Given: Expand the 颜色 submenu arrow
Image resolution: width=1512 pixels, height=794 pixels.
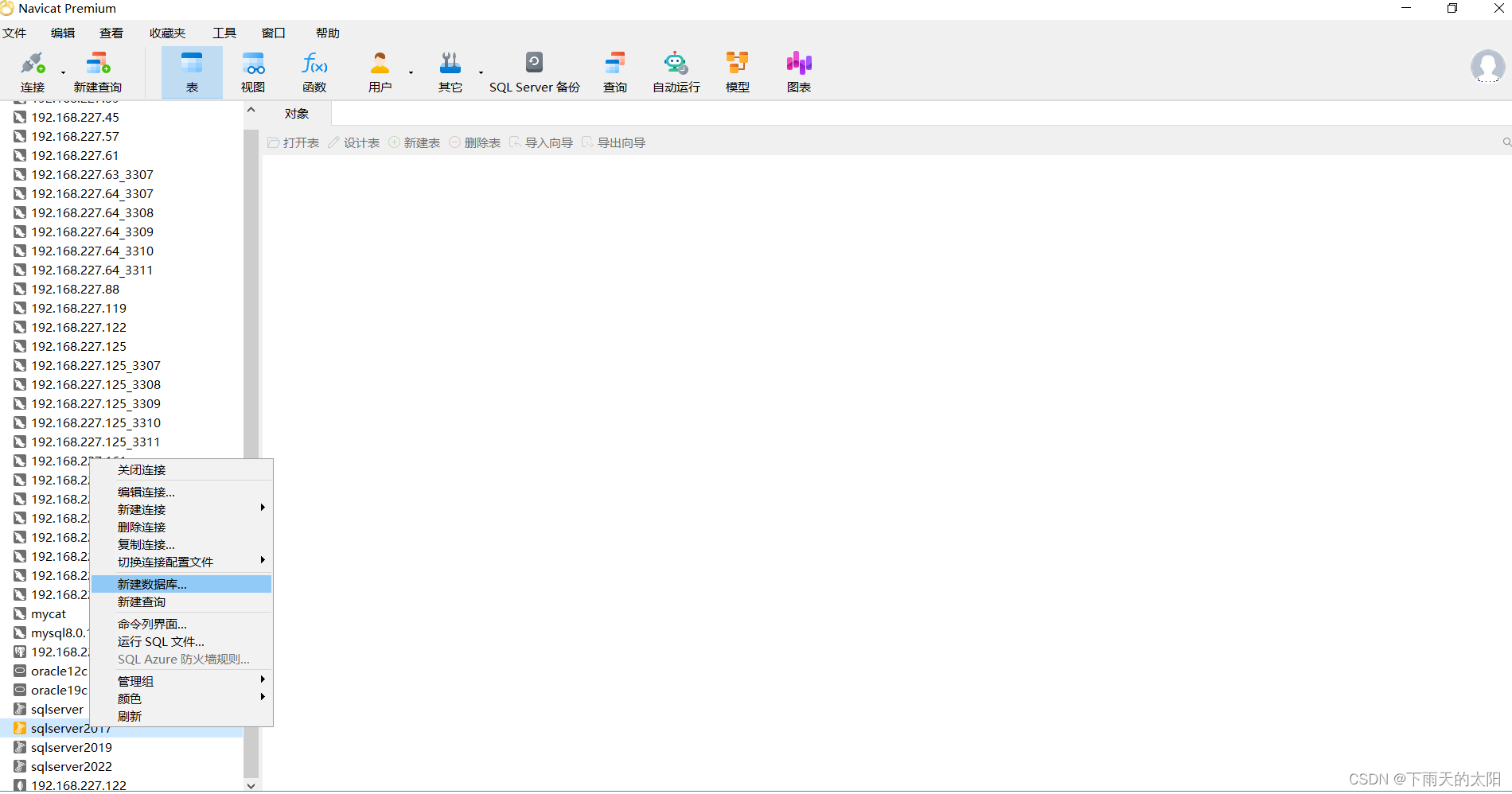Looking at the screenshot, I should tap(263, 697).
